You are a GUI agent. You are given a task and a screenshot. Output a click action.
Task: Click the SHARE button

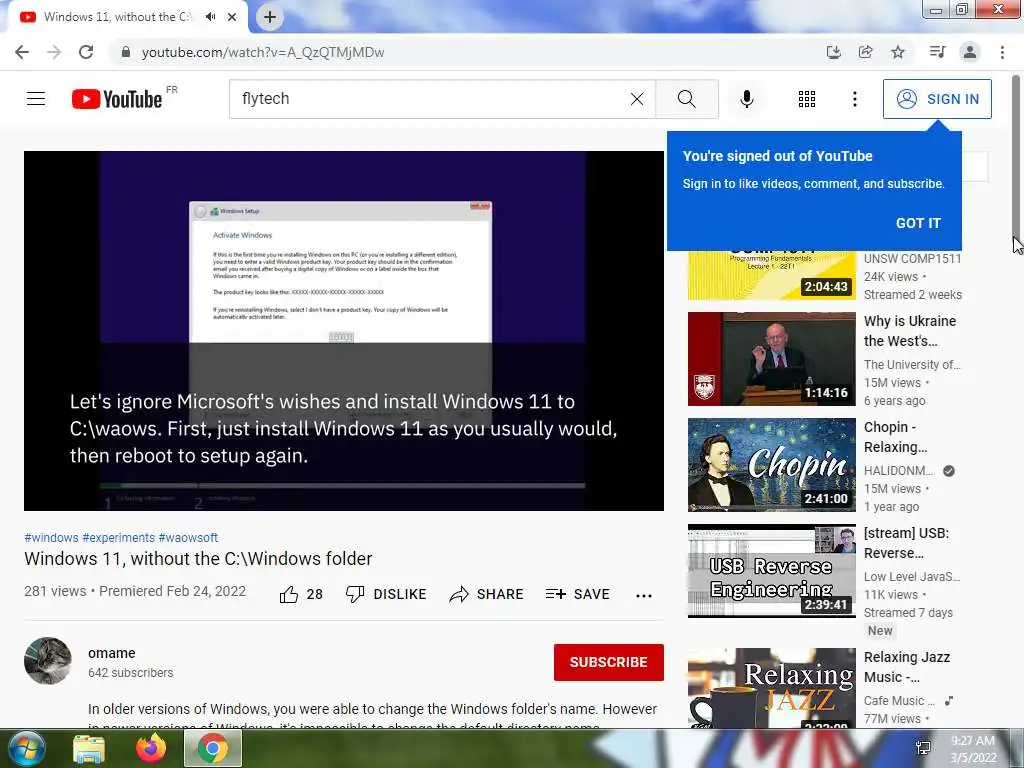coord(487,594)
